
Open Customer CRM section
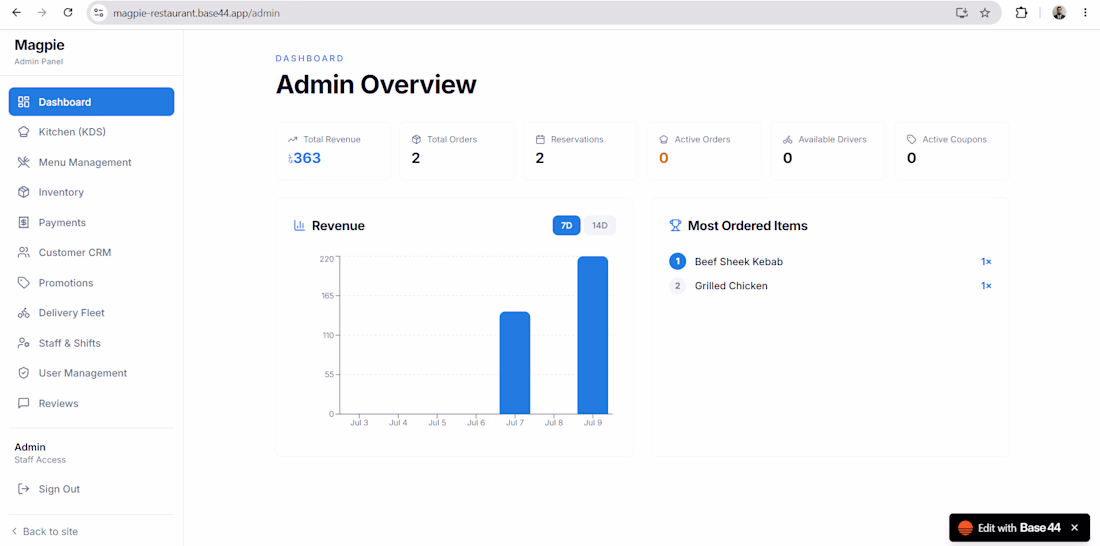click(91, 253)
